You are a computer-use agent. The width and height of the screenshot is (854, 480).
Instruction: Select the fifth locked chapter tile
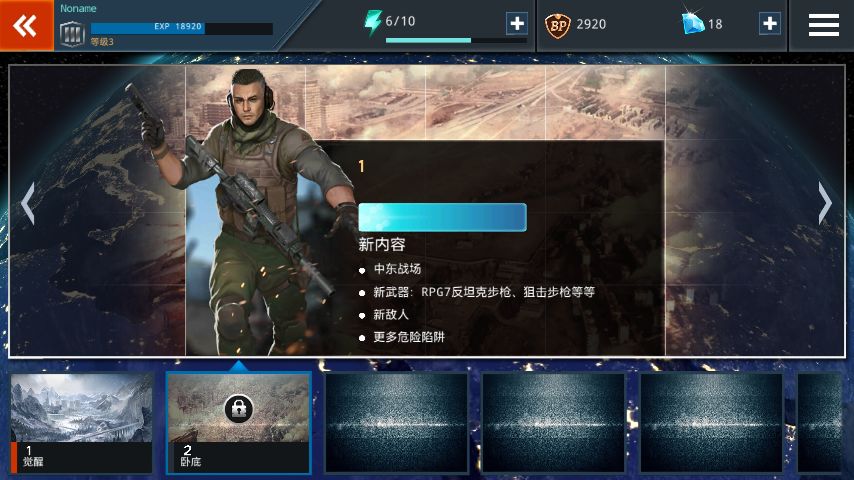point(711,423)
